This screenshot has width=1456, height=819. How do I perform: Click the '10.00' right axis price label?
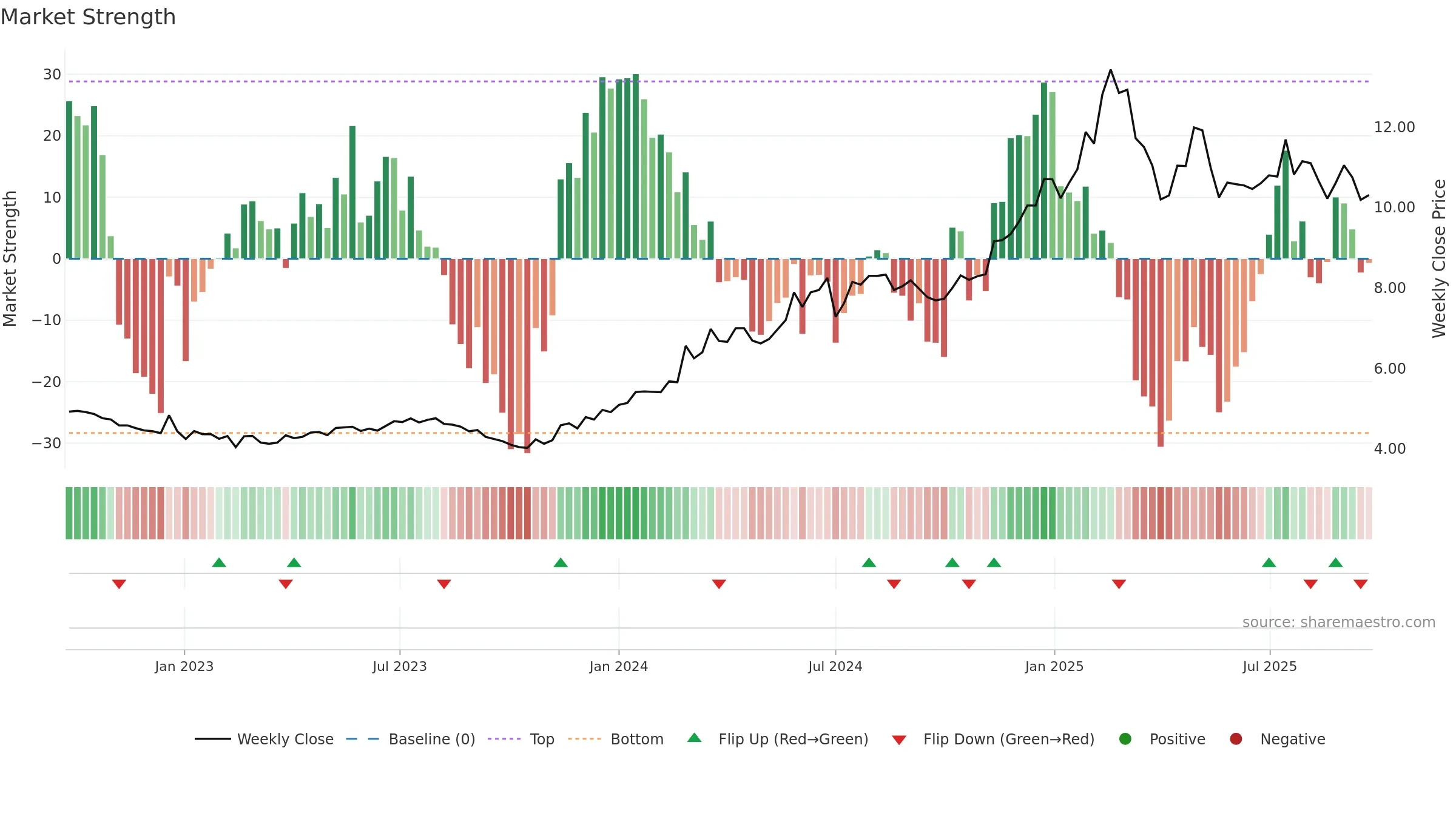(1394, 207)
